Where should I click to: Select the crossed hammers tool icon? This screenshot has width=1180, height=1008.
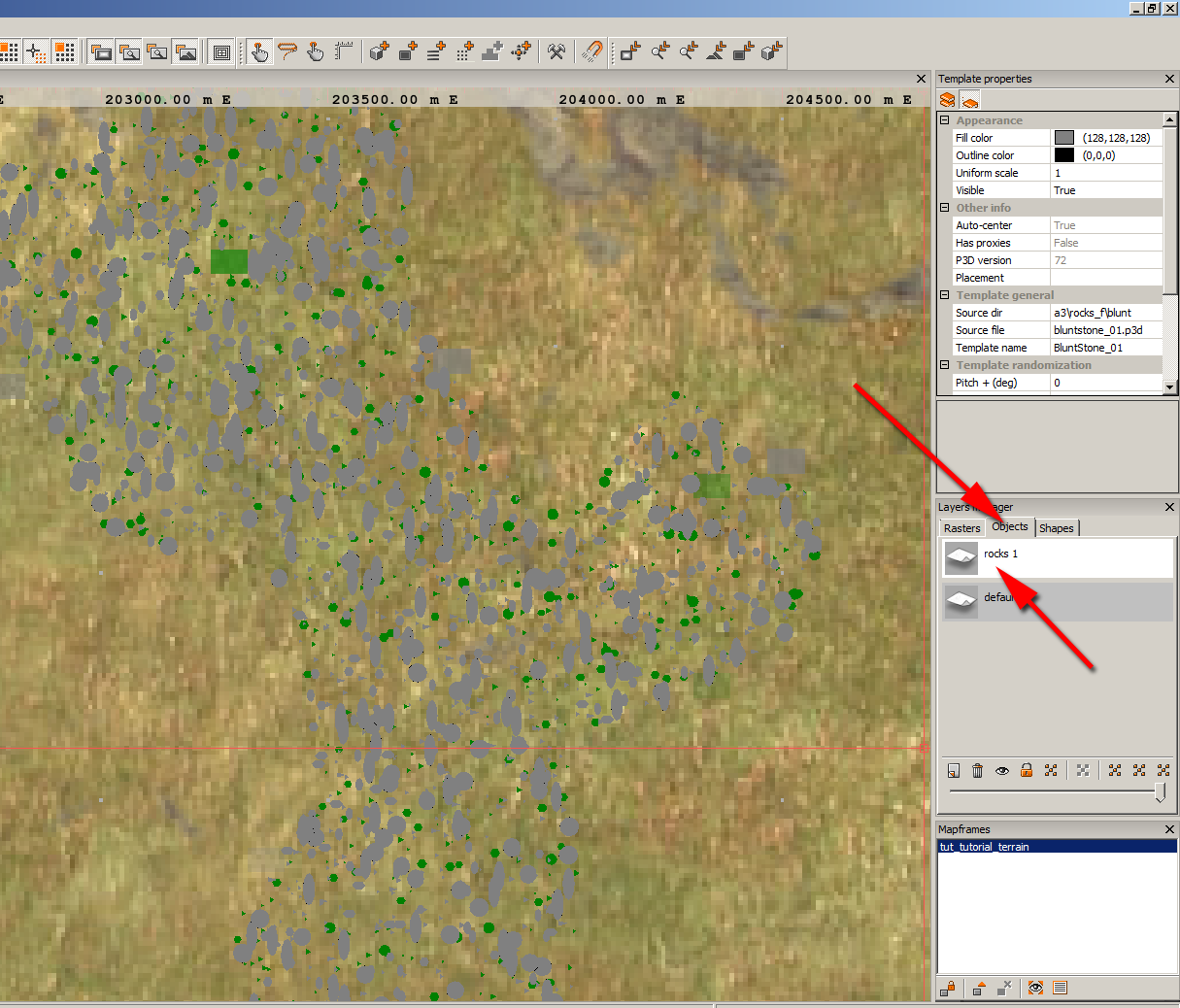[556, 51]
